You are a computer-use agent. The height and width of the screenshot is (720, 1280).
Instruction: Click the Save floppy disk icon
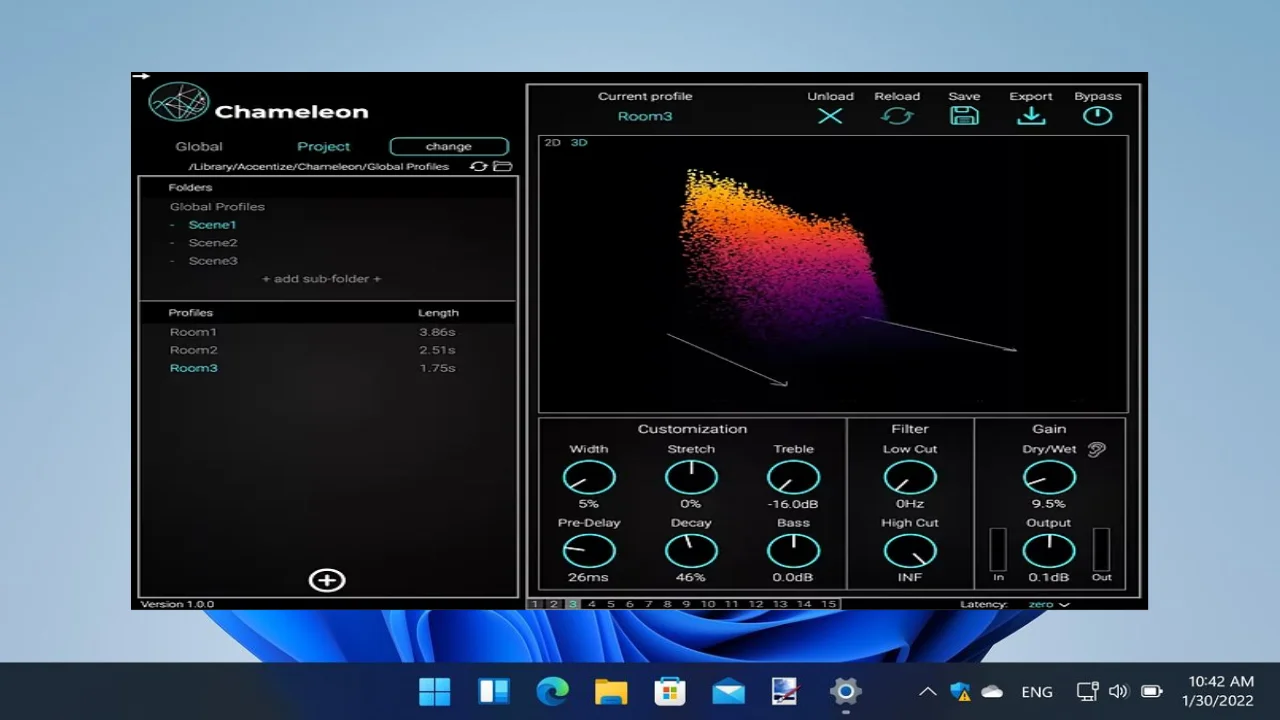click(964, 116)
